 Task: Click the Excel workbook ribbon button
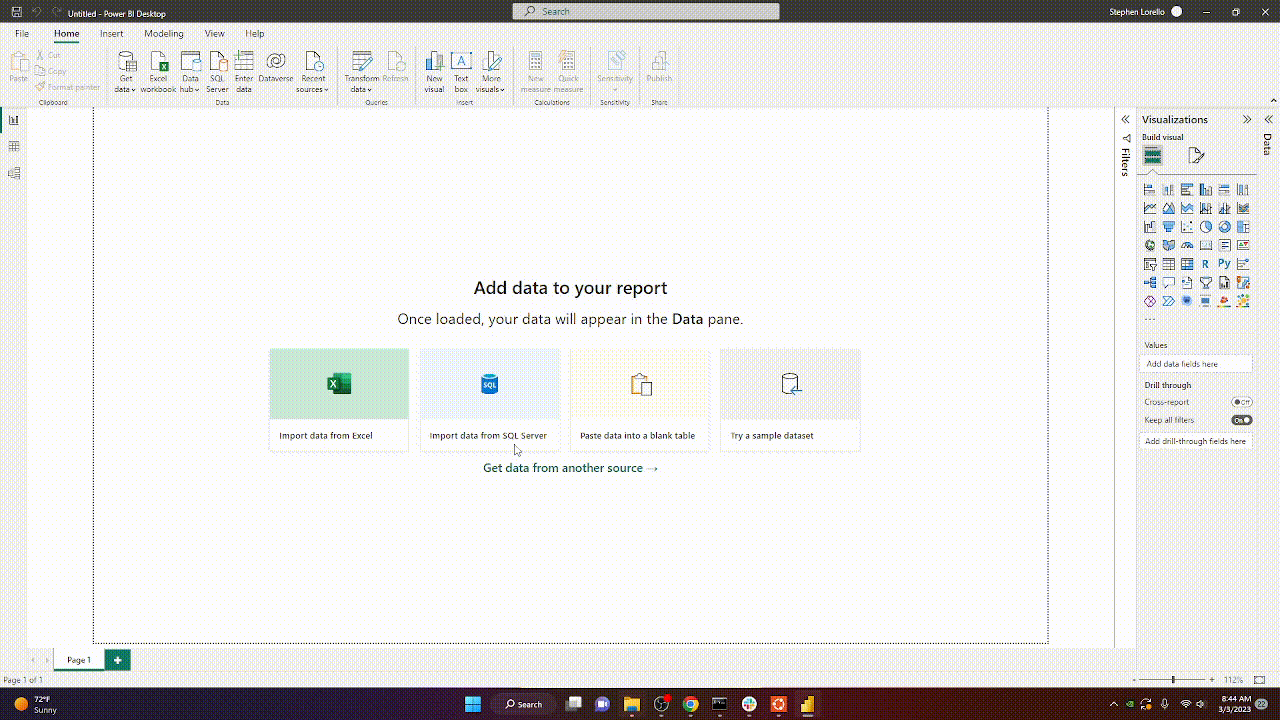click(x=158, y=72)
